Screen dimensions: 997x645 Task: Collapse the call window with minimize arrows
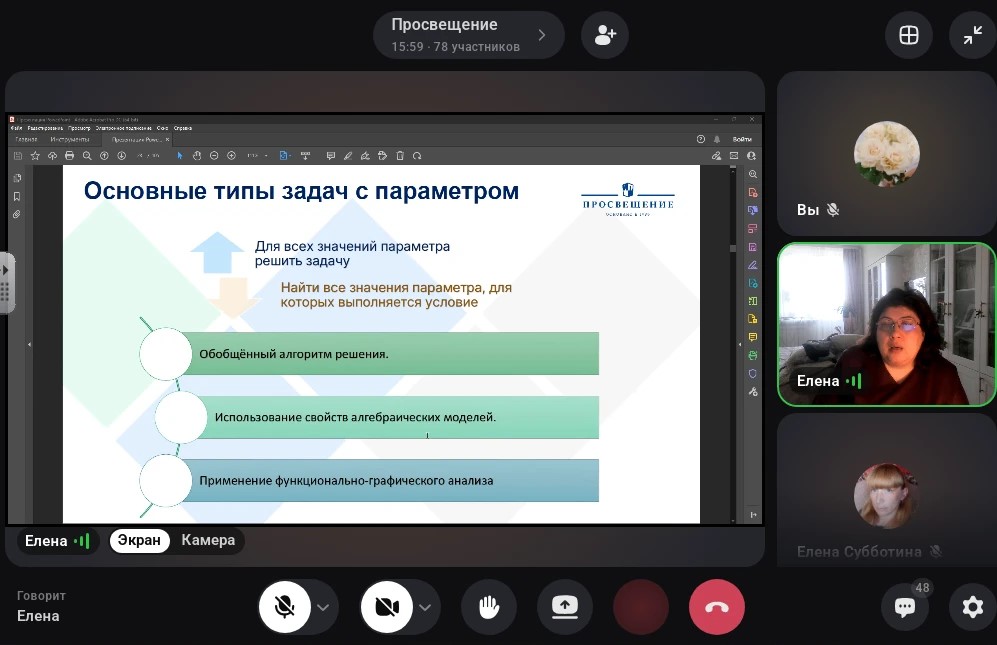972,35
